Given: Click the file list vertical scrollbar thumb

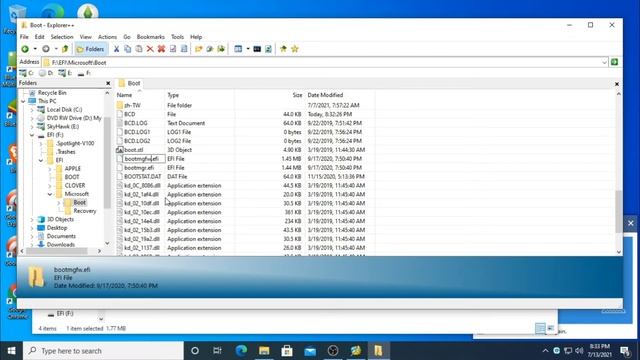Looking at the screenshot, I should 619,211.
